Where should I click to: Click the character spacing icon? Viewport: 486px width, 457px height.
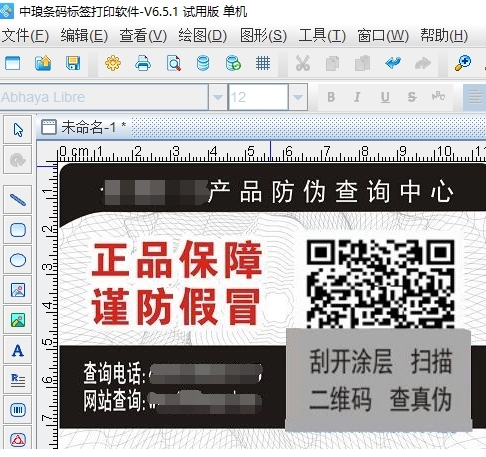[x=438, y=97]
